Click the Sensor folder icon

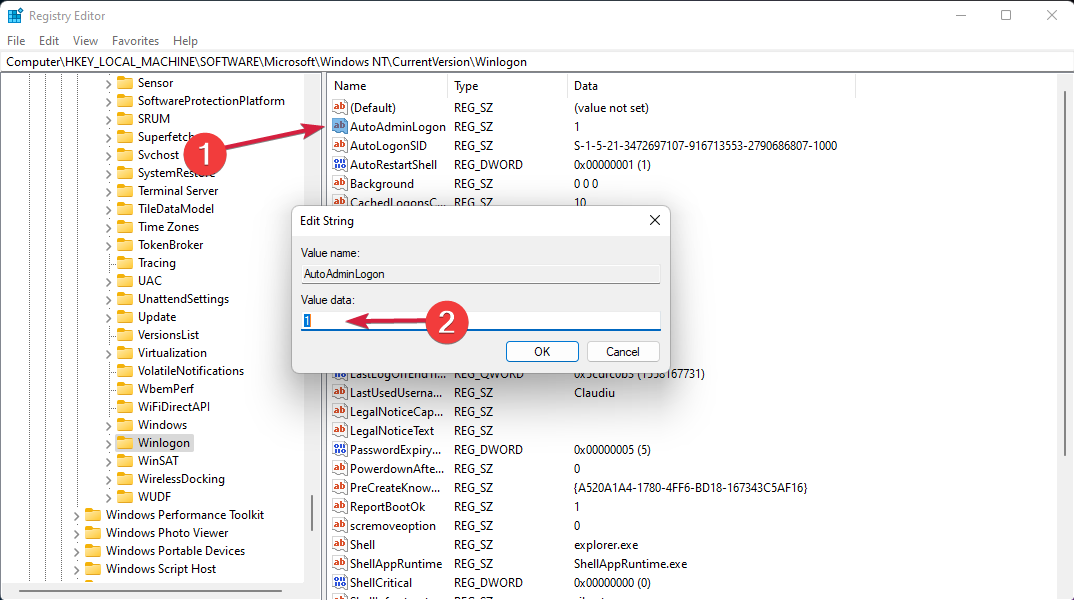[125, 83]
